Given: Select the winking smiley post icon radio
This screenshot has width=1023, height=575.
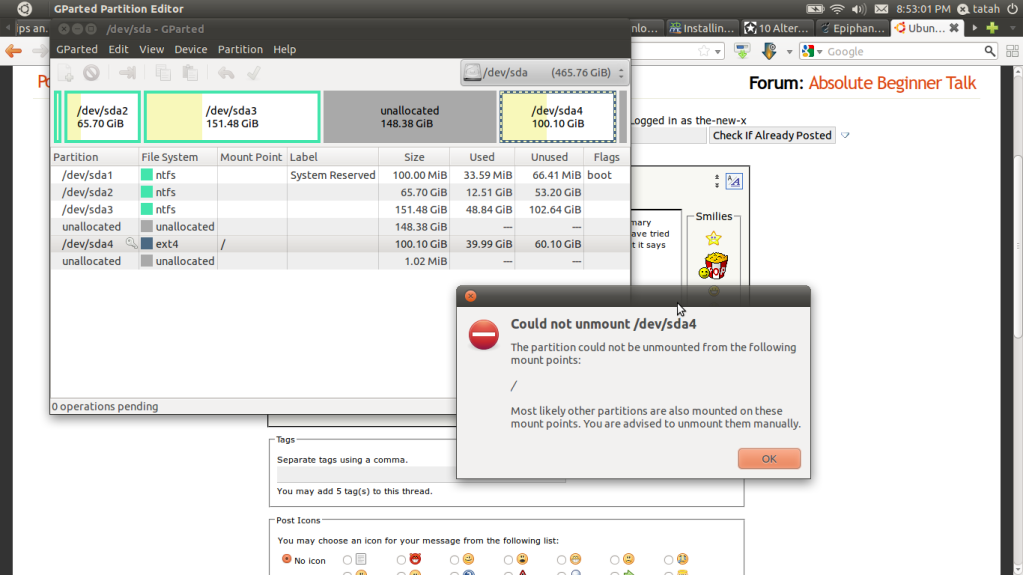Looking at the screenshot, I should (x=454, y=560).
